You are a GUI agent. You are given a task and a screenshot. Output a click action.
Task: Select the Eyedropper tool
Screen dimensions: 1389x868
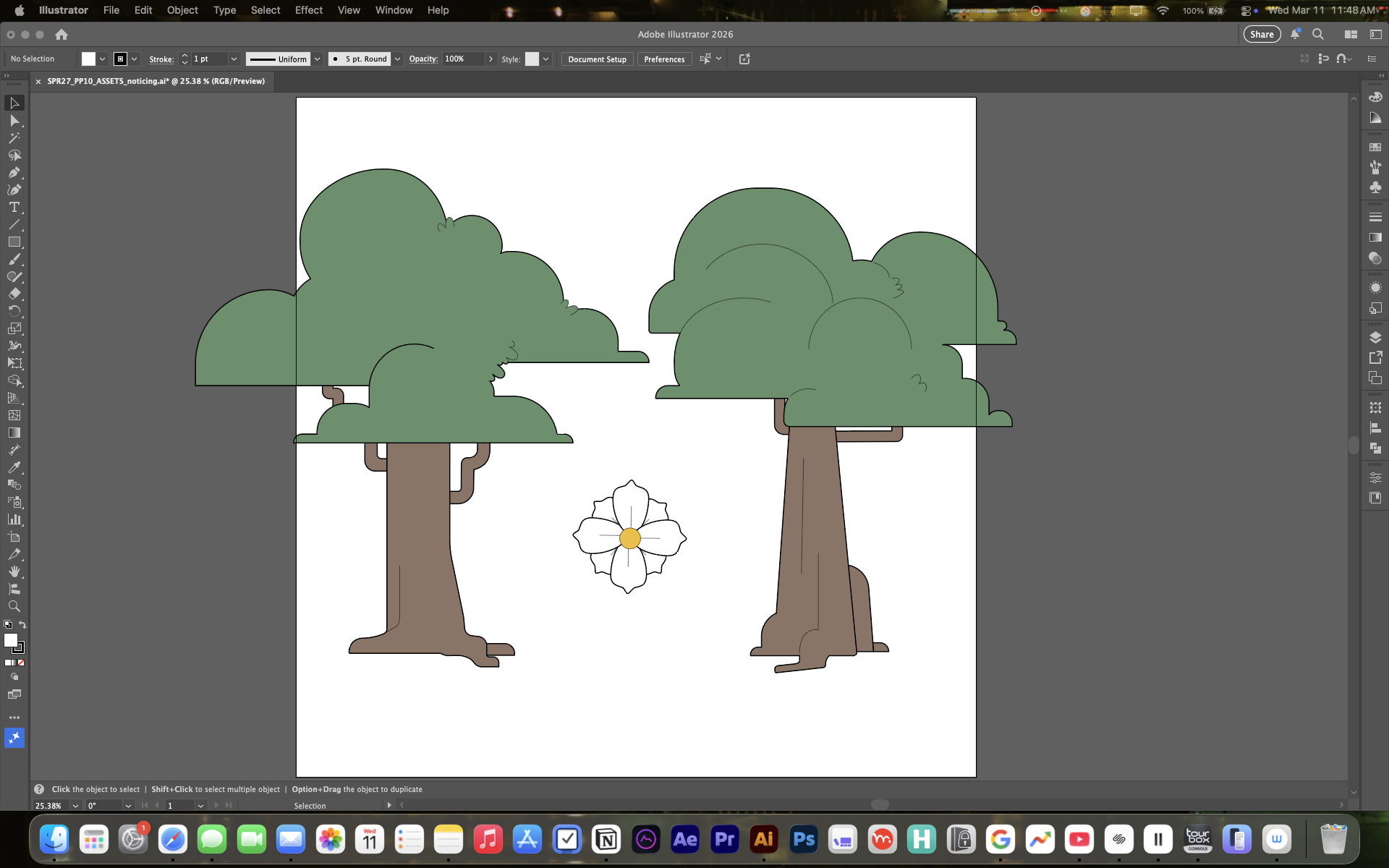[14, 467]
